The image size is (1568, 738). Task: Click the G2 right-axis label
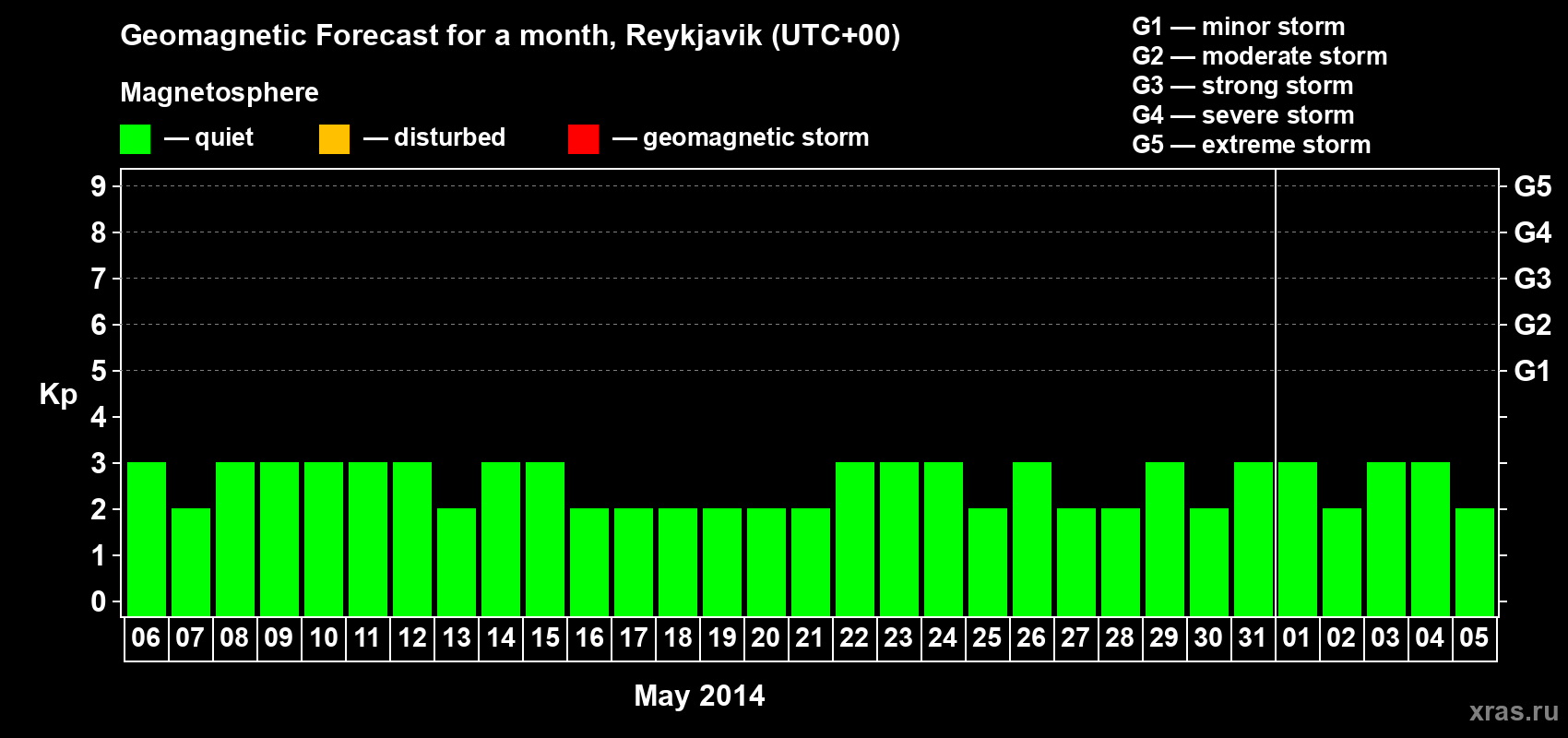coord(1533,325)
